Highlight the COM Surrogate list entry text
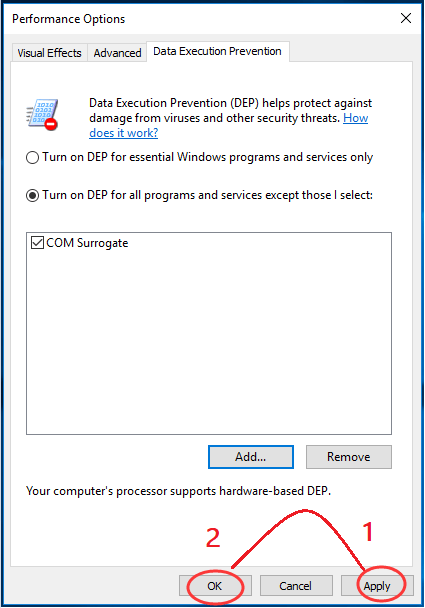Image resolution: width=425 pixels, height=608 pixels. [87, 243]
